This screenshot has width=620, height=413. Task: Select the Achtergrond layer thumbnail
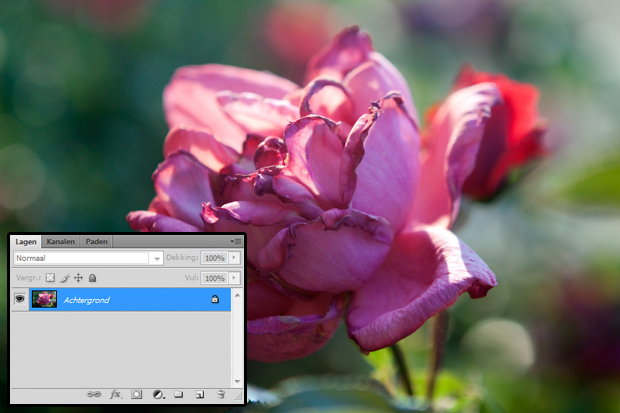click(44, 299)
